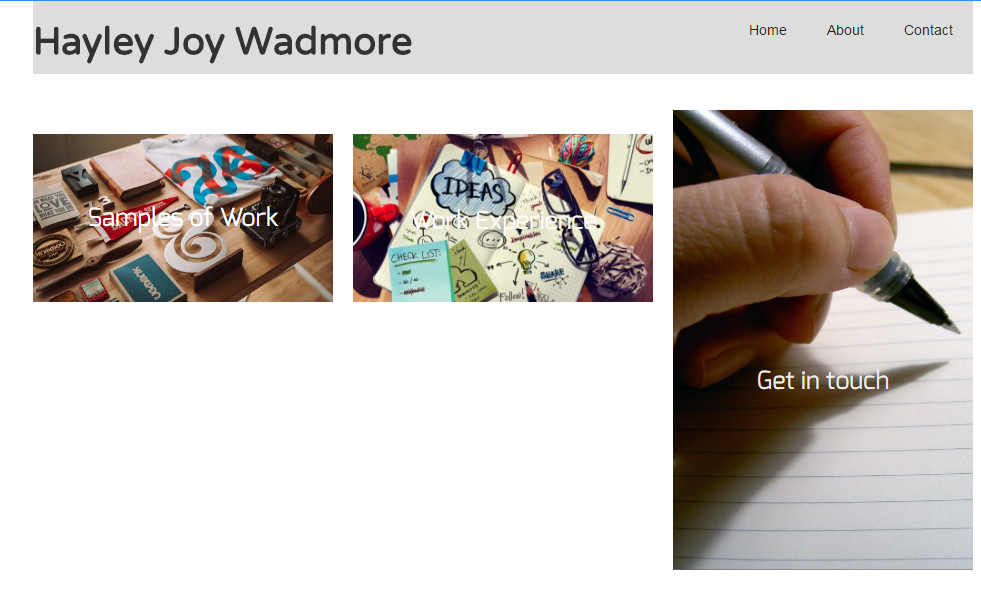Click the crumpled paper ball in notebook image
Screen dimensions: 981x615
point(616,270)
